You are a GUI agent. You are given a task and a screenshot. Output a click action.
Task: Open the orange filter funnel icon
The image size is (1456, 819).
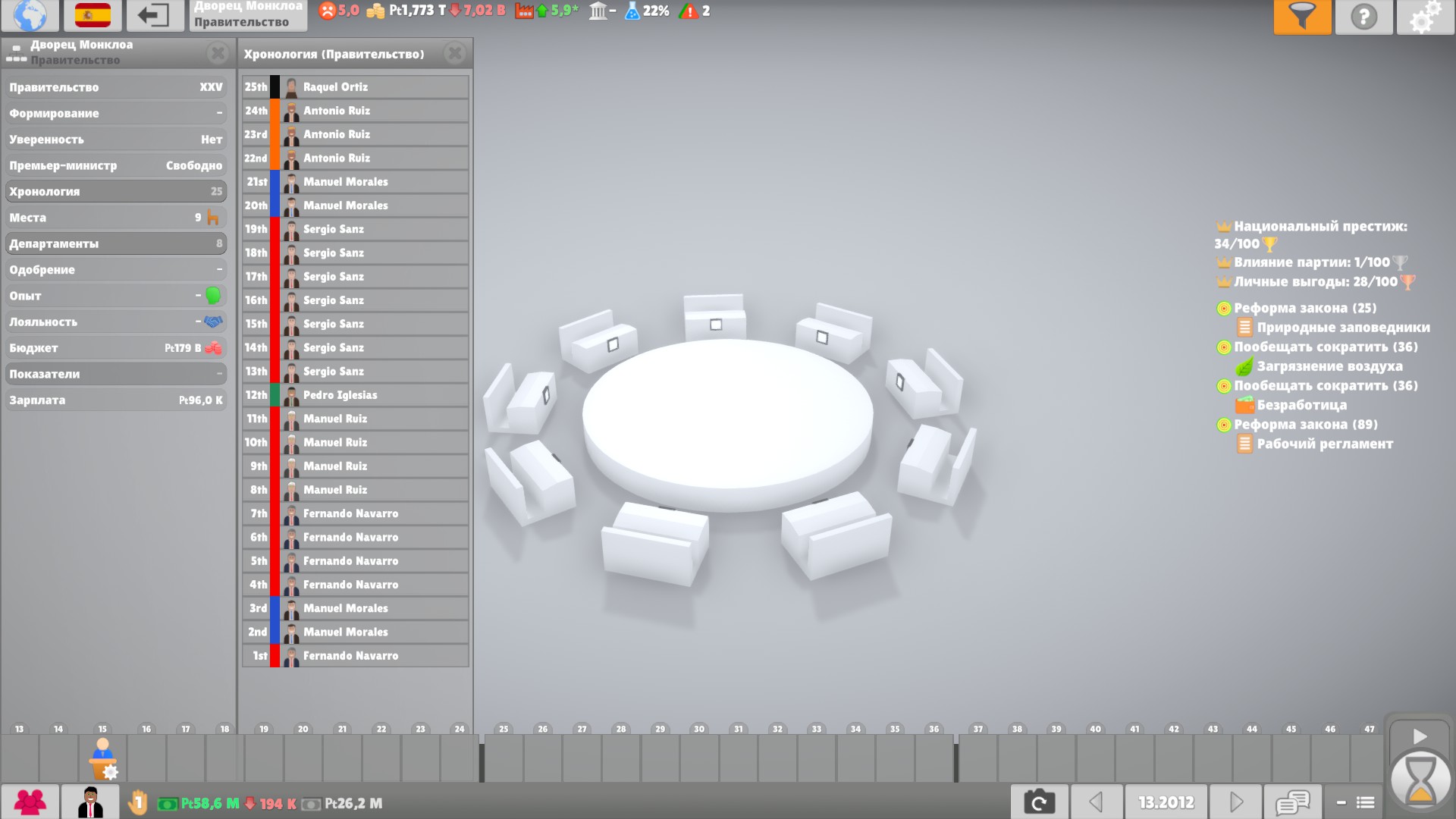1302,16
